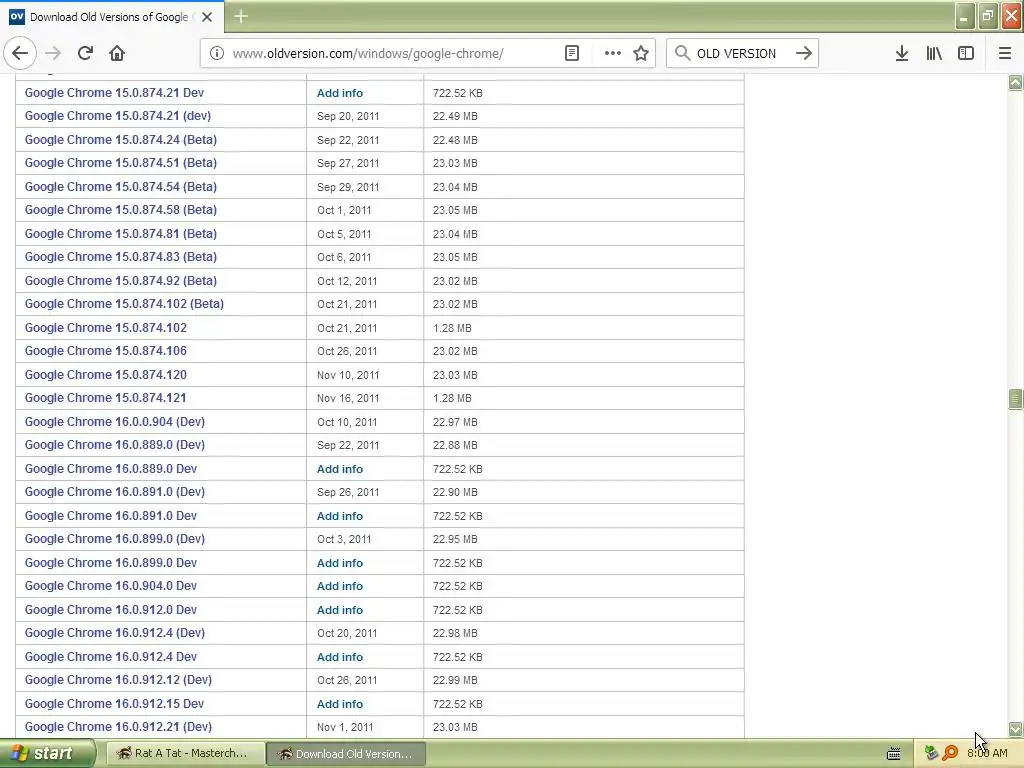Viewport: 1024px width, 768px height.
Task: Click the page scrollbar up arrow
Action: [1015, 82]
